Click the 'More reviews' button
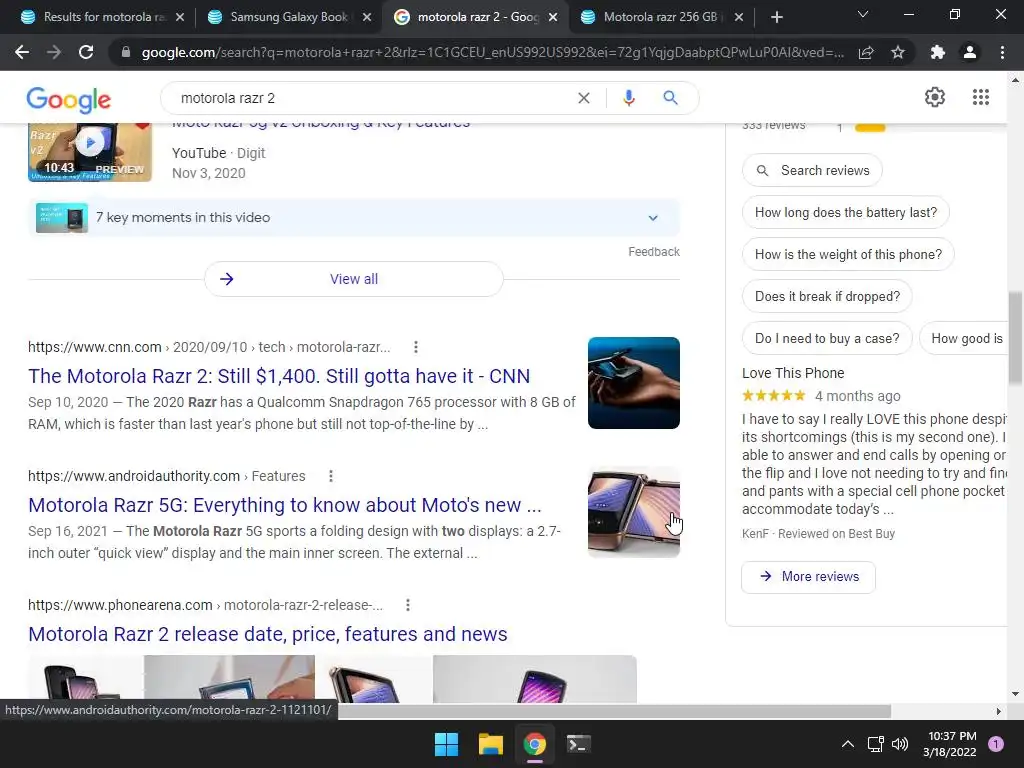Screen dimensions: 1024x768 [808, 577]
